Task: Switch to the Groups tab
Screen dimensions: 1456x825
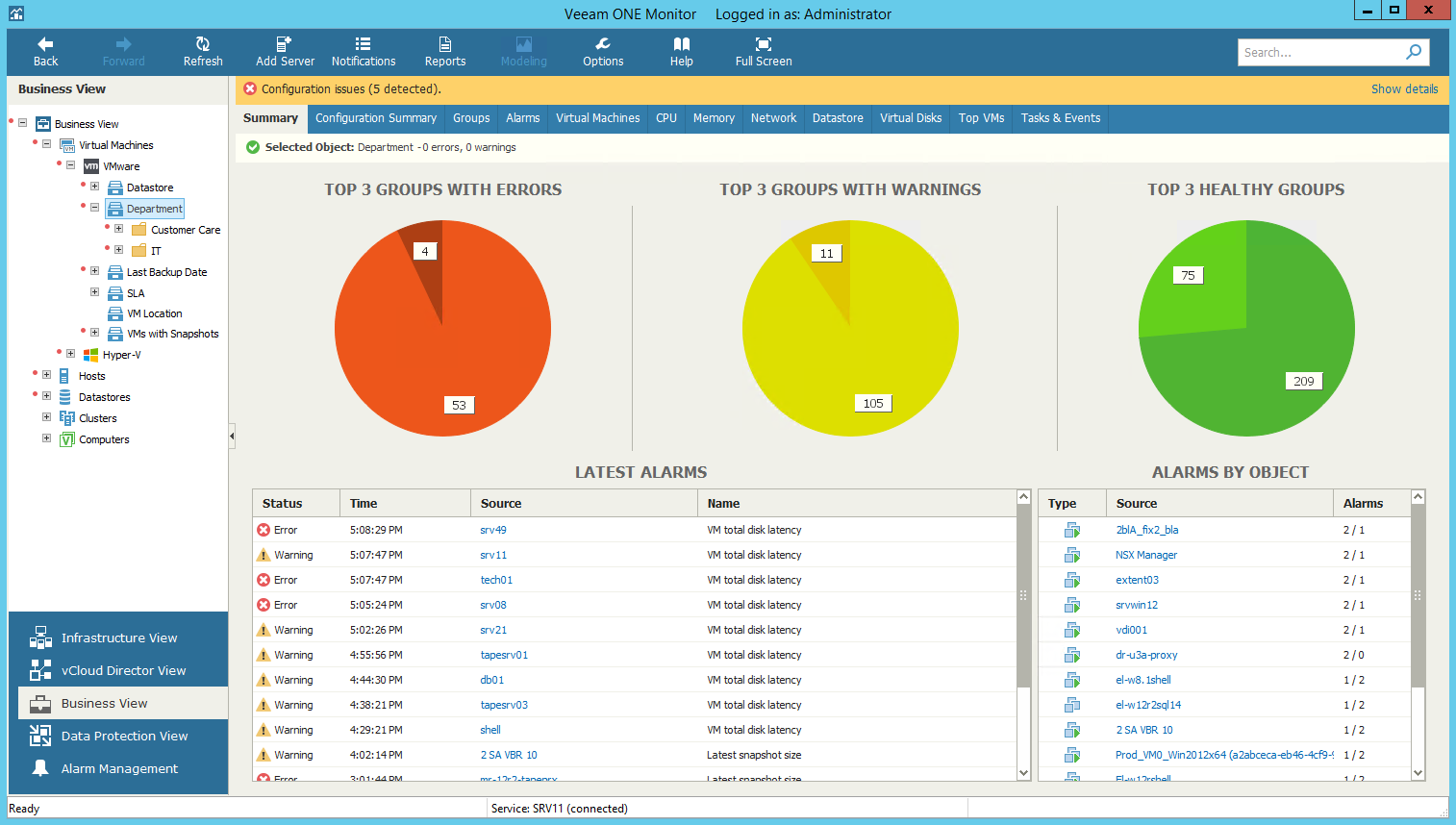Action: 471,118
